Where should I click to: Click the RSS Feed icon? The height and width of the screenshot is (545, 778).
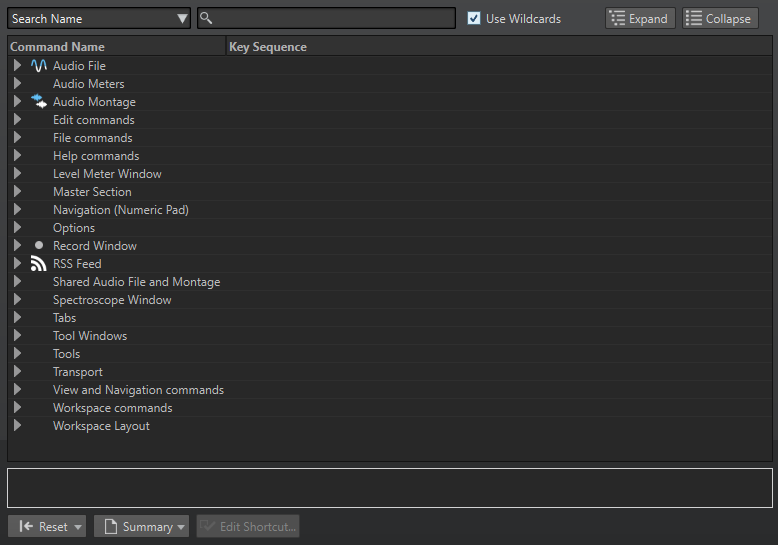(39, 264)
